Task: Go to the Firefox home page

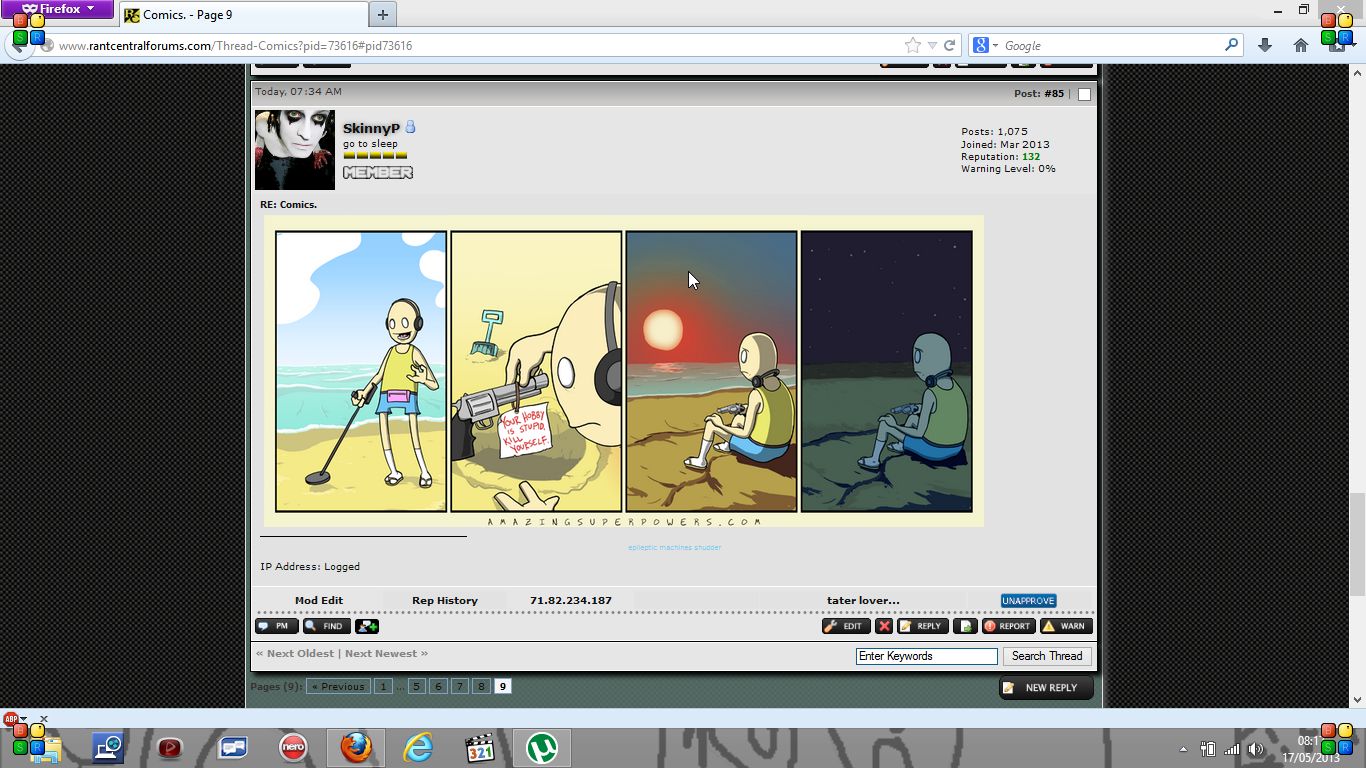Action: pyautogui.click(x=1300, y=45)
